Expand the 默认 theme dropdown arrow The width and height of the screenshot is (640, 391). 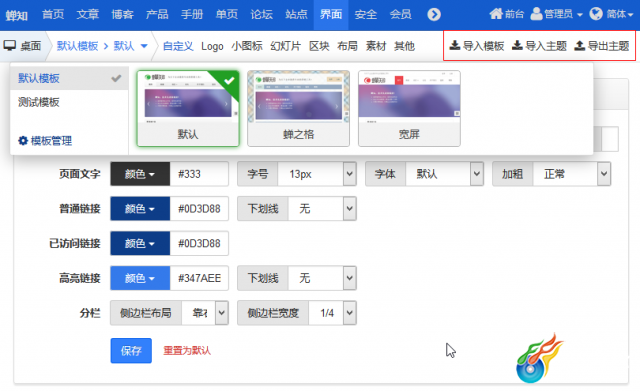pos(144,46)
